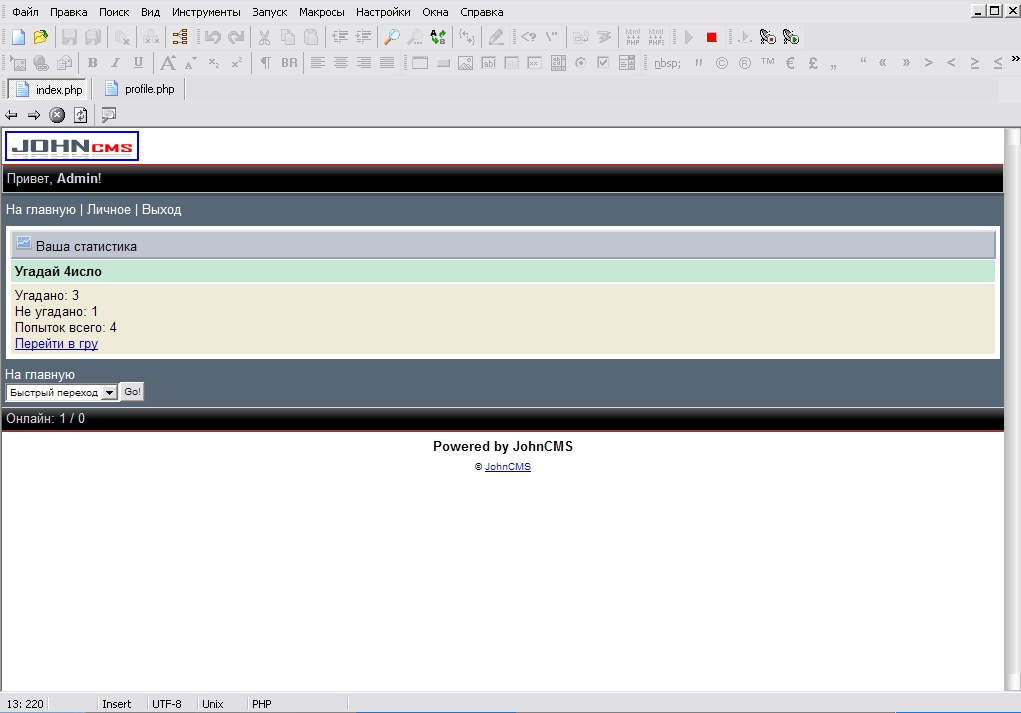Follow the Перейти в гру link

click(57, 343)
